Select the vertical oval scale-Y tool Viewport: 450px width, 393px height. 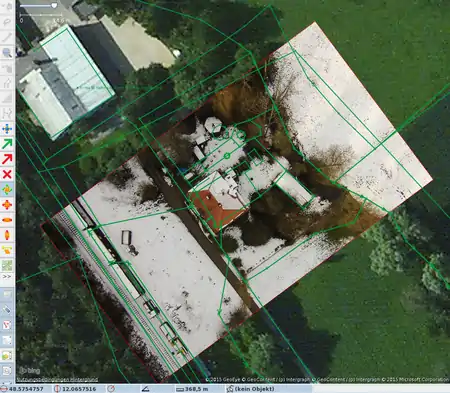(7, 235)
